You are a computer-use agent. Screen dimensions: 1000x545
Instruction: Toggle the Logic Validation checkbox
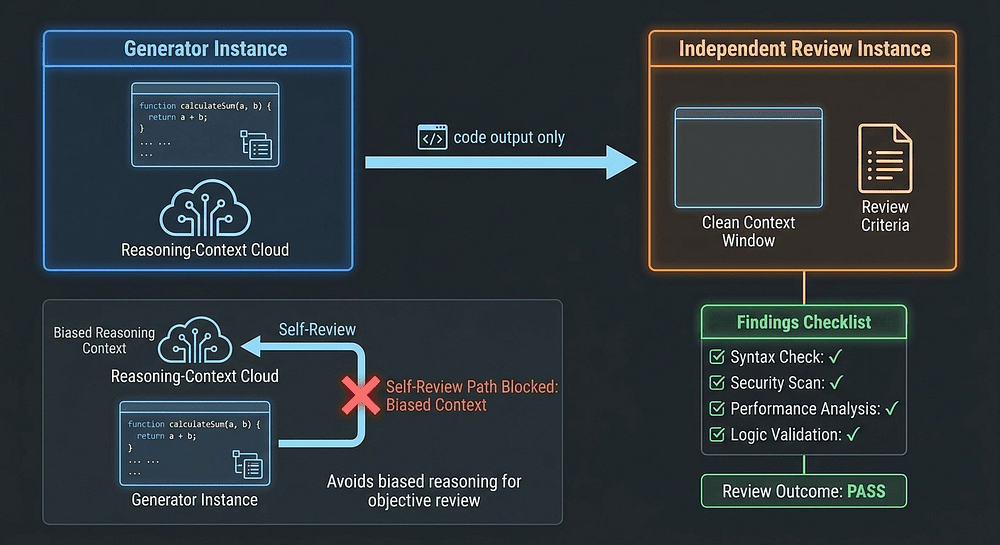717,435
